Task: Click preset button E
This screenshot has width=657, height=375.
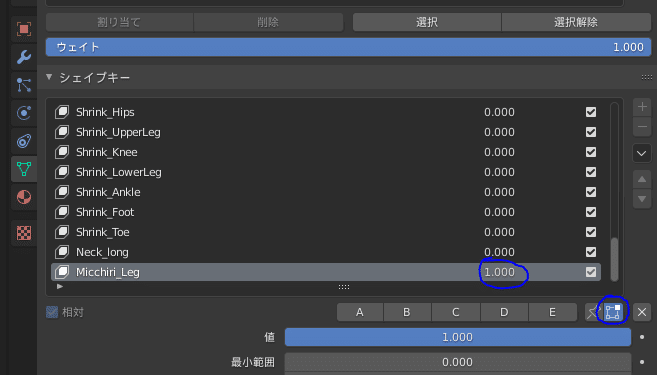Action: 553,312
